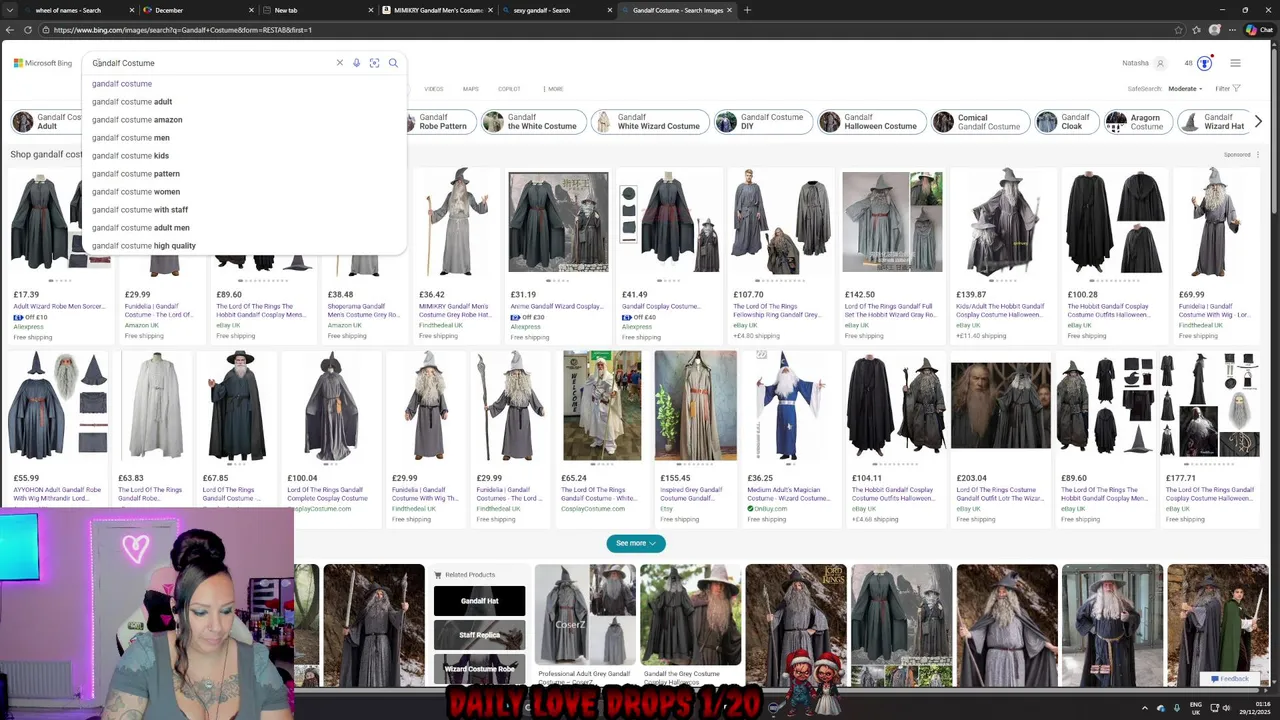The width and height of the screenshot is (1280, 720).
Task: Submit the search with the magnifier icon
Action: [393, 63]
